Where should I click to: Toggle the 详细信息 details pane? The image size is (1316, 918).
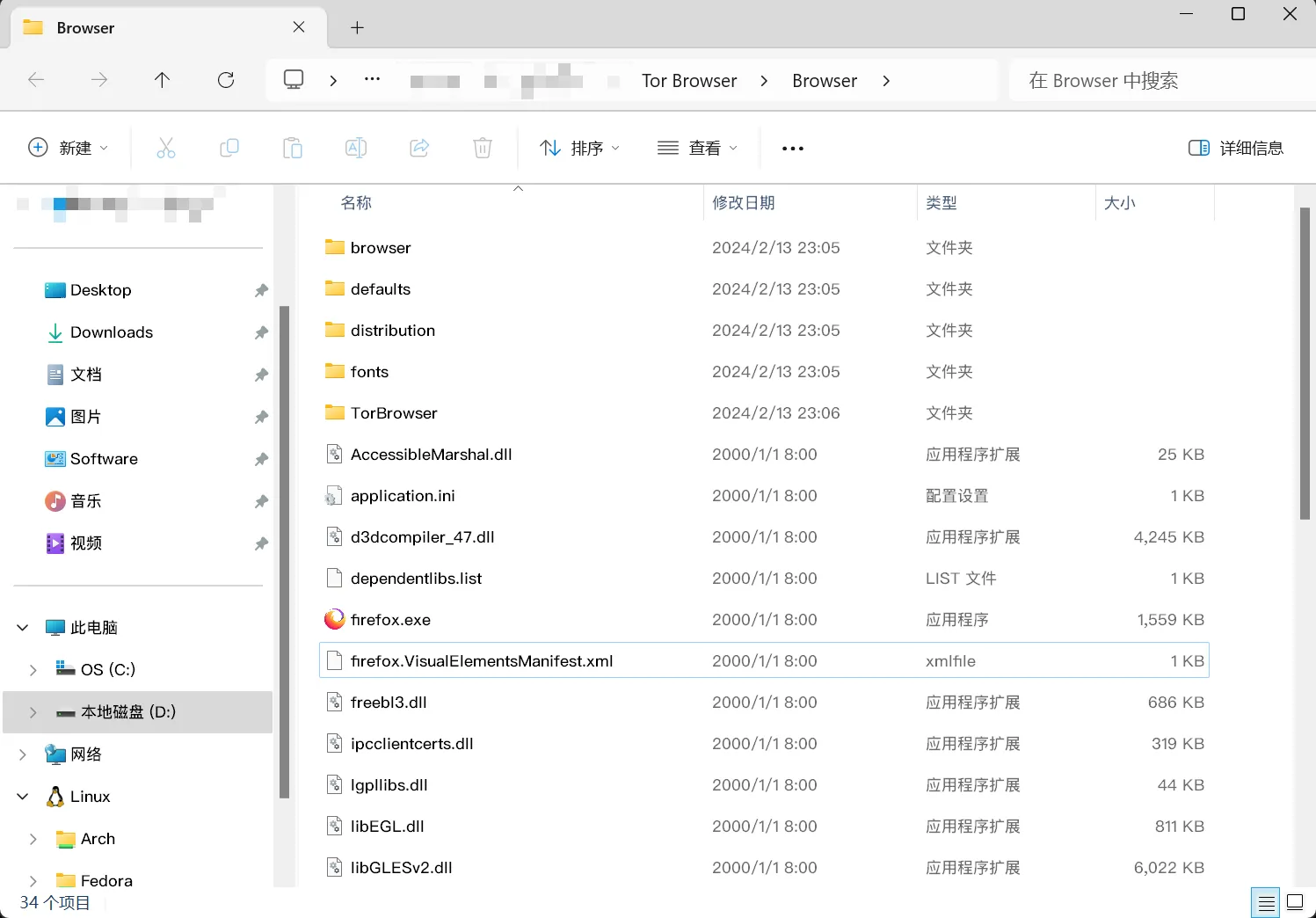click(1236, 148)
